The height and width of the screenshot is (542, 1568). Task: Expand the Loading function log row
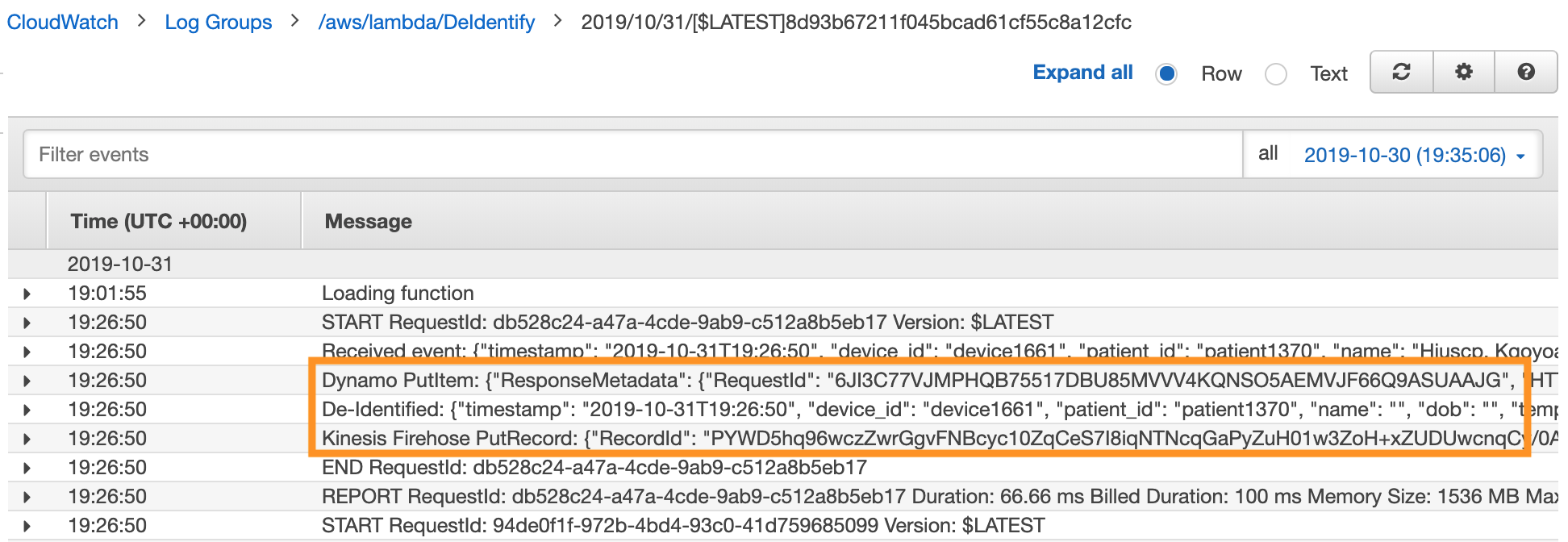click(27, 294)
